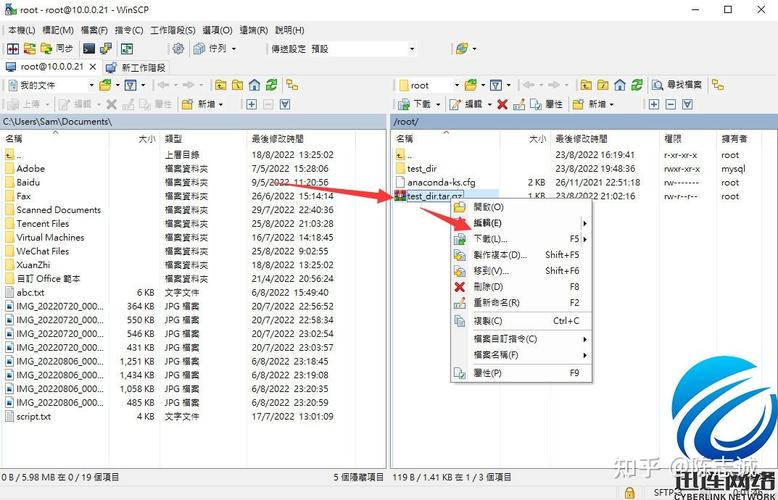This screenshot has width=778, height=500.
Task: Click the remote red delete X icon
Action: [x=503, y=104]
